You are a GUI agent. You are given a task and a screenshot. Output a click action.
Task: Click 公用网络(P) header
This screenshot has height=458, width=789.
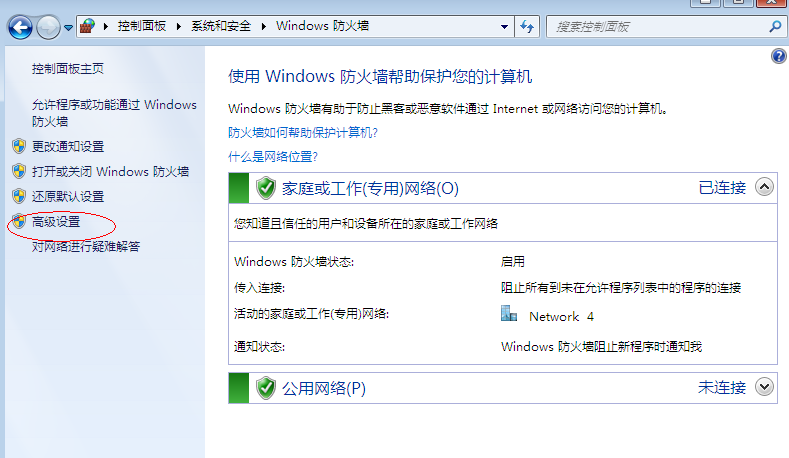[324, 388]
